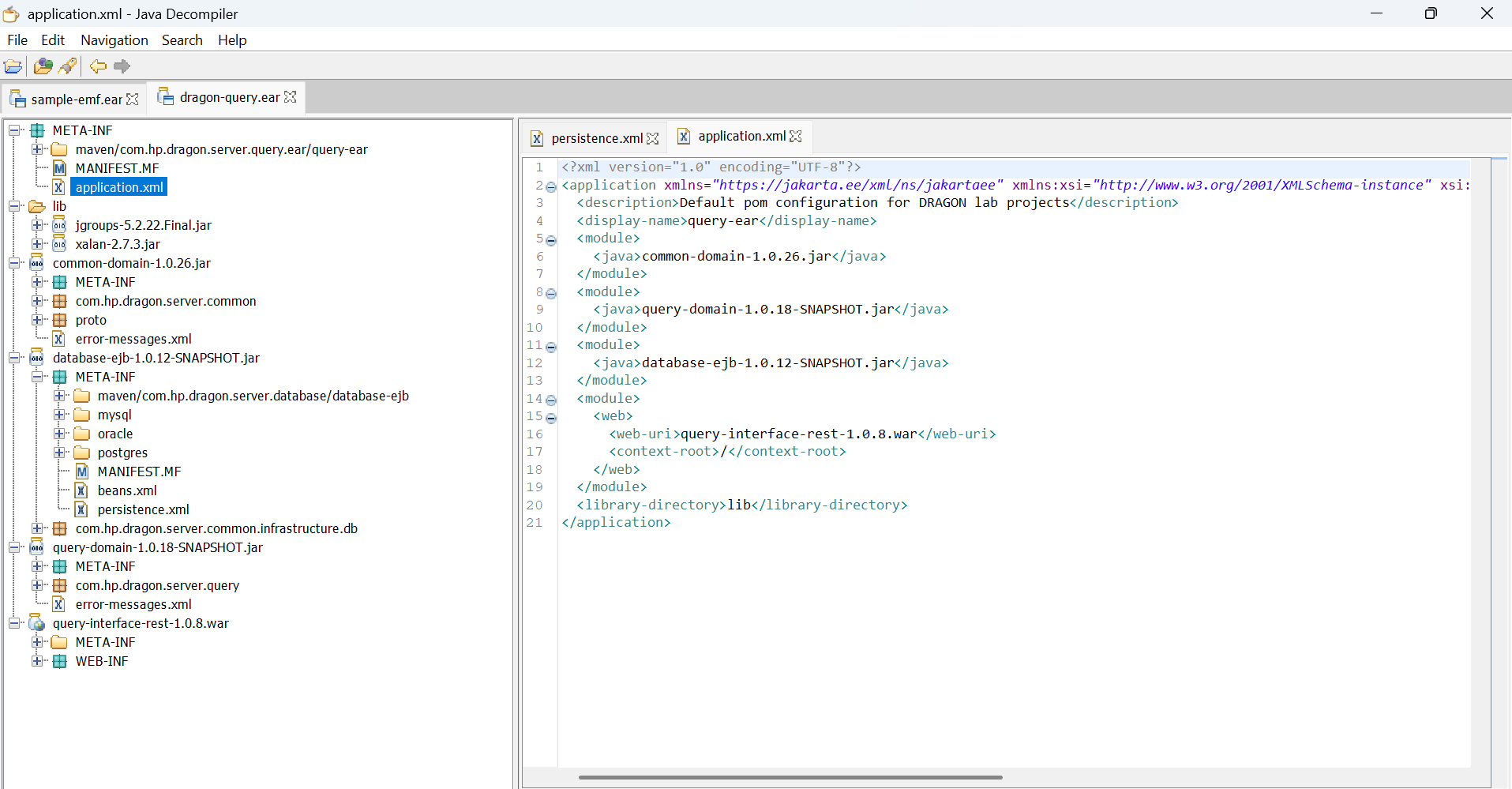The width and height of the screenshot is (1512, 789).
Task: Fold the web element at line 15
Action: tap(551, 417)
